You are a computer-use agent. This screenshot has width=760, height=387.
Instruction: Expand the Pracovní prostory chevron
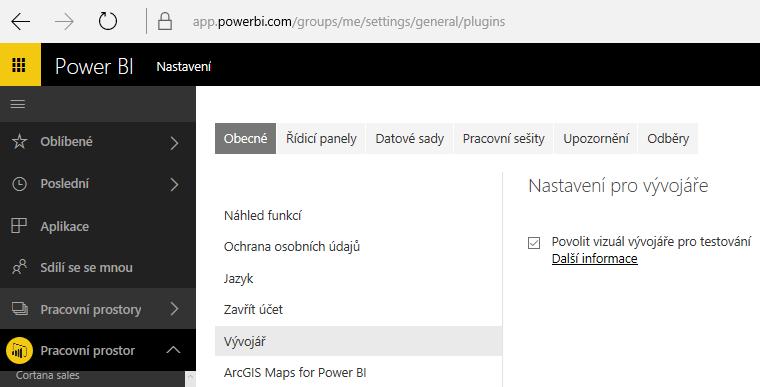(x=174, y=309)
